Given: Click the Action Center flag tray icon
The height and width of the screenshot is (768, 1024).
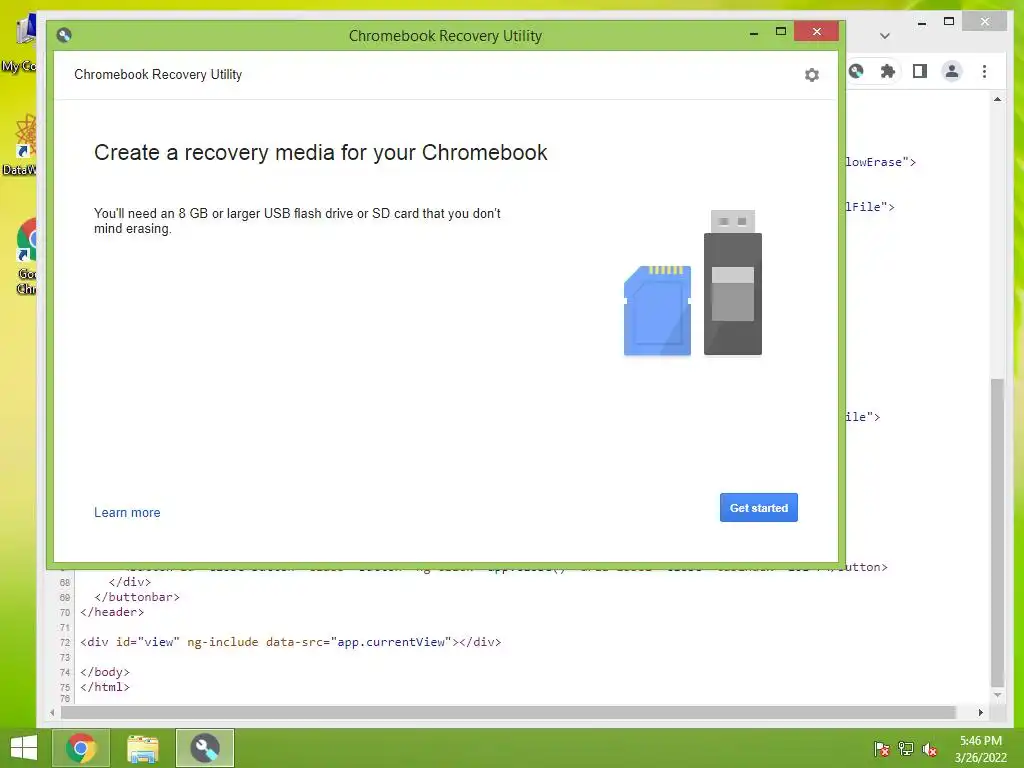Looking at the screenshot, I should 881,748.
